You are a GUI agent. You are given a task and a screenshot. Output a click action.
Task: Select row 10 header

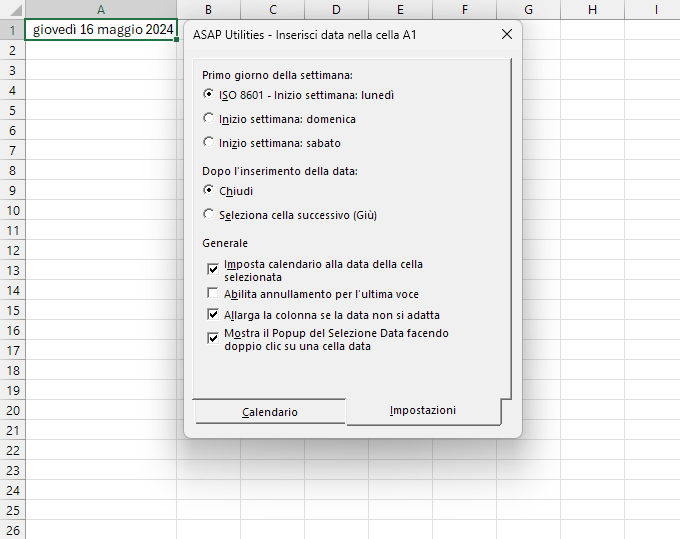tap(13, 210)
